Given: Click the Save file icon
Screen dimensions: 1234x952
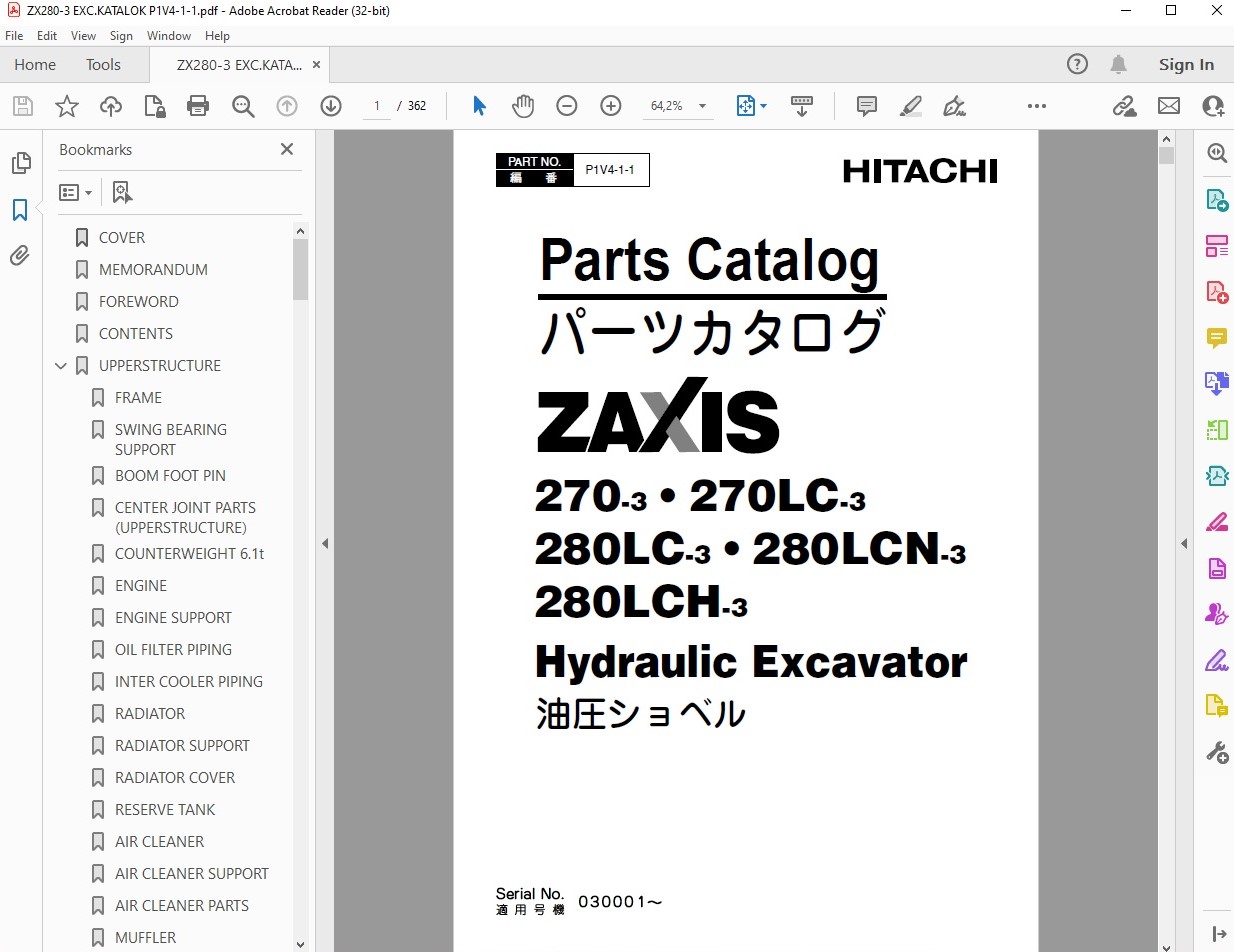Looking at the screenshot, I should click(x=23, y=106).
